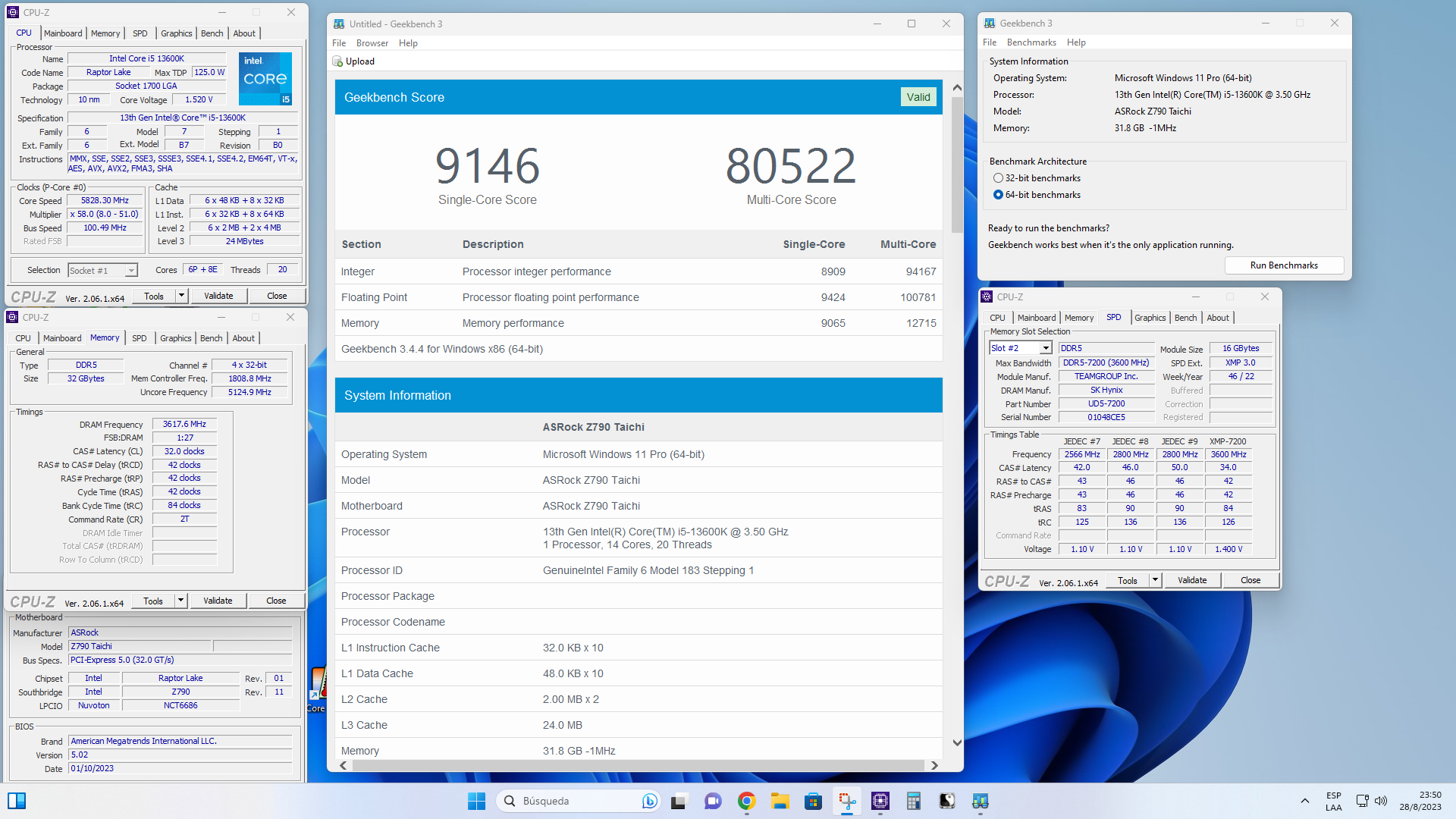Click the network icon in system tray
The width and height of the screenshot is (1456, 819).
coord(1362,801)
